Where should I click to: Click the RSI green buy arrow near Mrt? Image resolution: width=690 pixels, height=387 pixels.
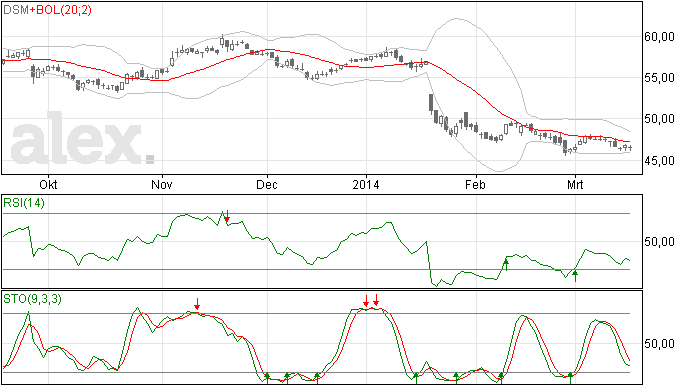click(575, 276)
